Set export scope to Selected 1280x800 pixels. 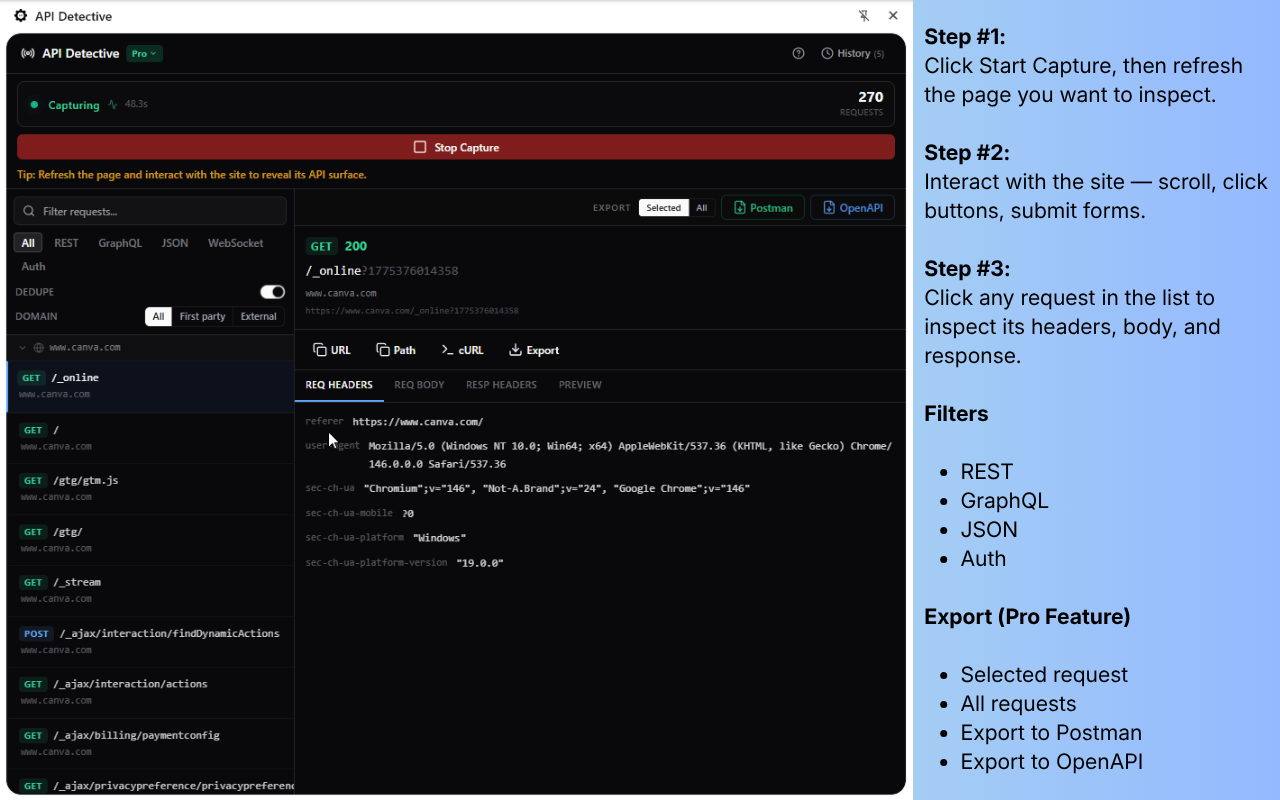pos(663,208)
